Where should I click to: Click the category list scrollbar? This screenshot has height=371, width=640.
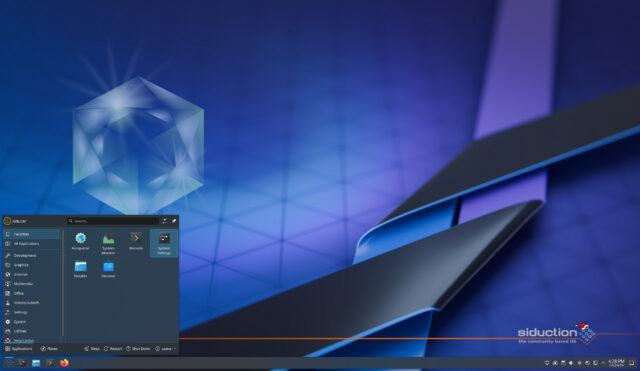pos(63,283)
